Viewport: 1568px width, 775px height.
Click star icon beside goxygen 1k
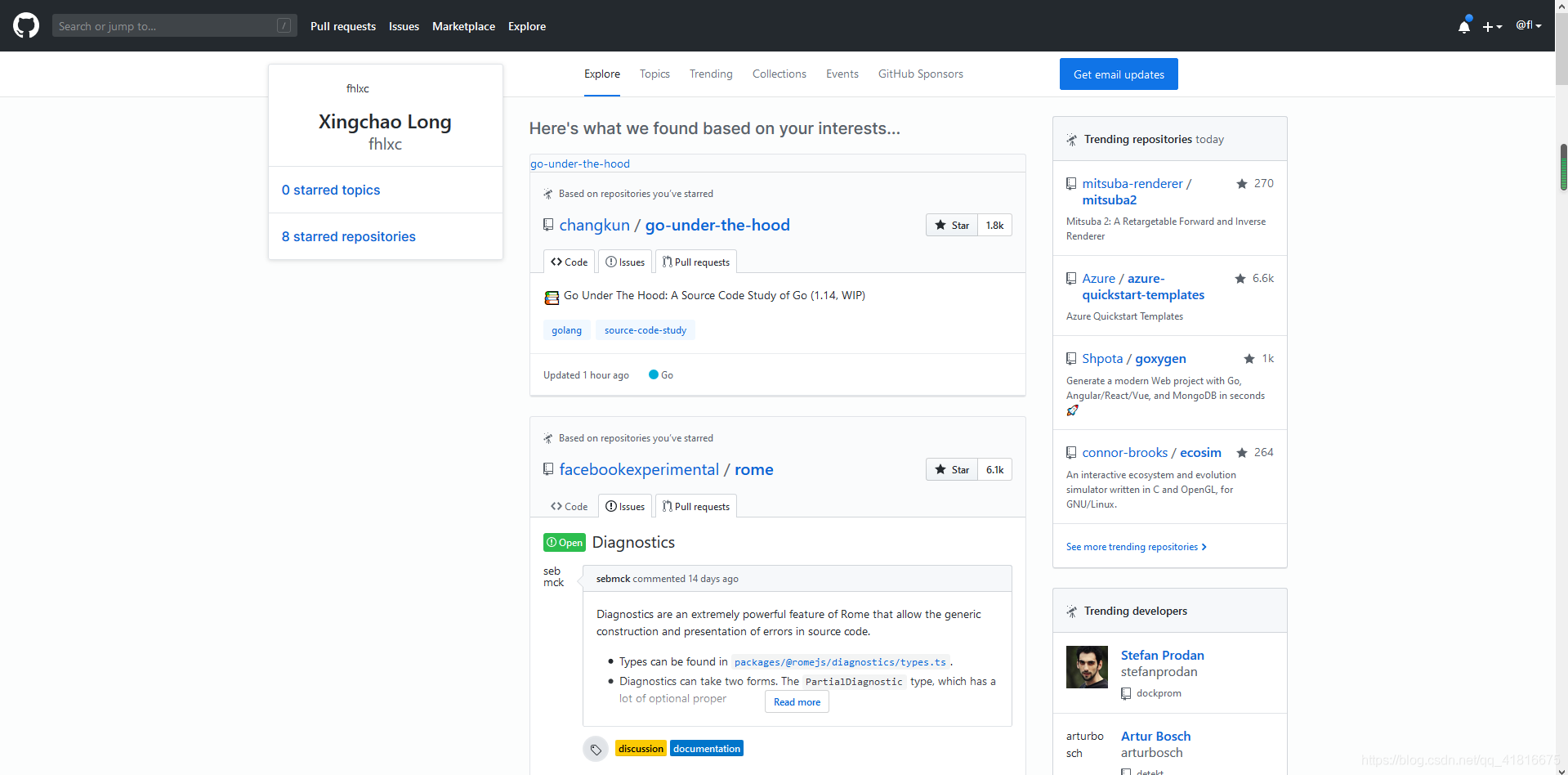point(1249,358)
